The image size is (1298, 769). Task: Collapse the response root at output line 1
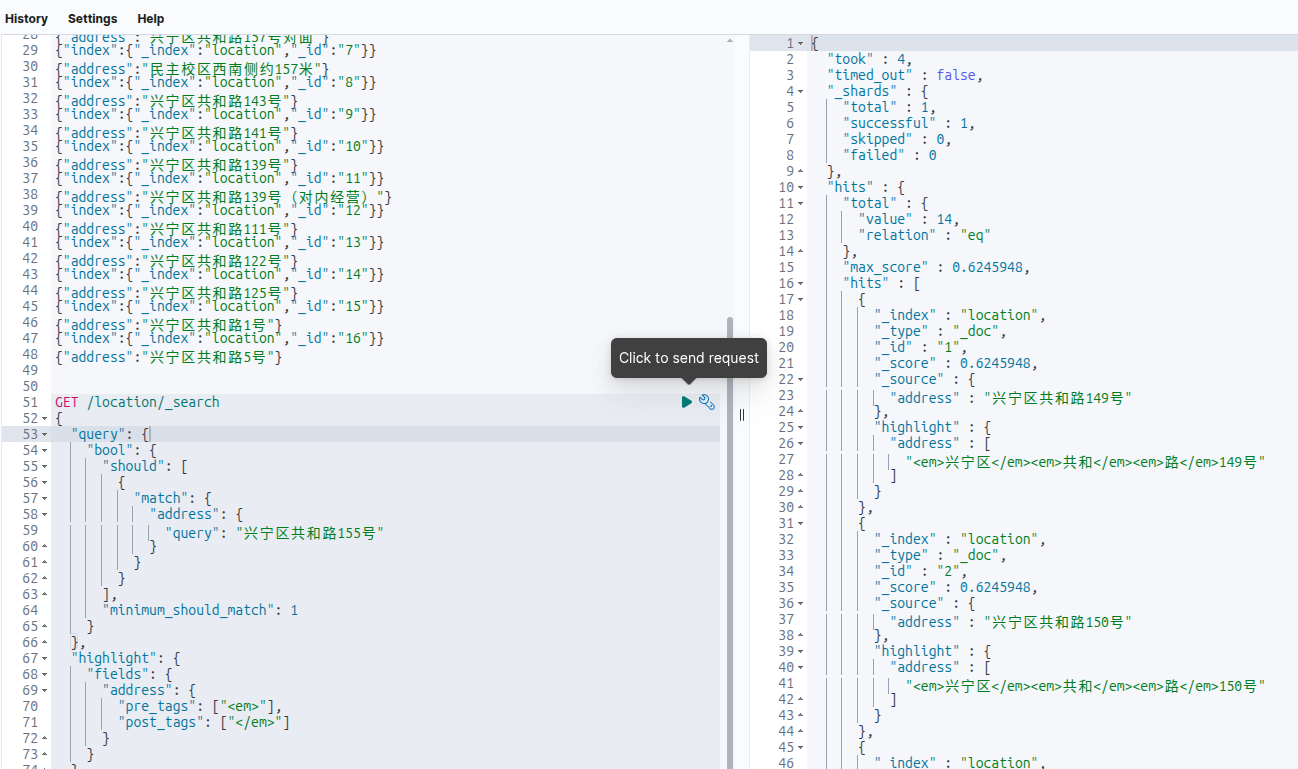click(x=800, y=43)
